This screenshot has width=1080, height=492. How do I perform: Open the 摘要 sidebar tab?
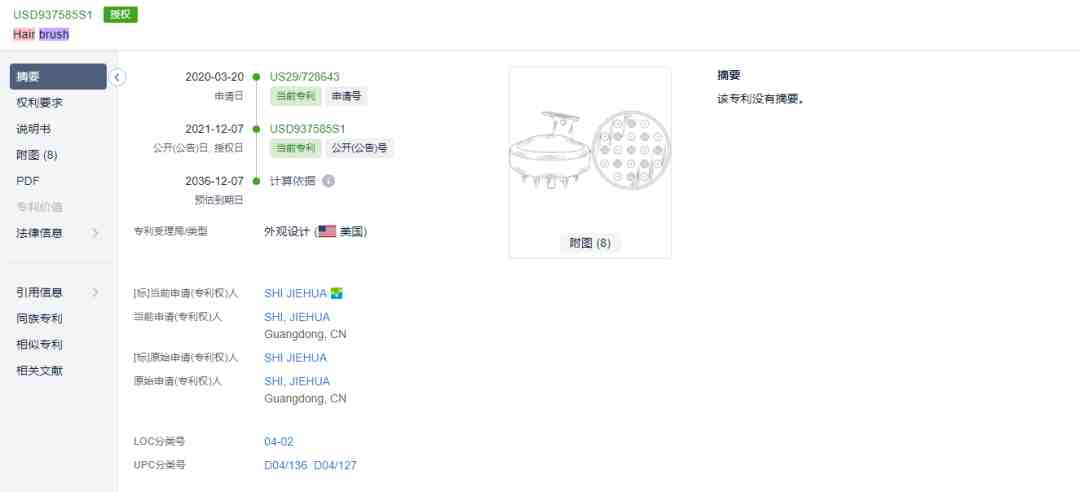(59, 76)
